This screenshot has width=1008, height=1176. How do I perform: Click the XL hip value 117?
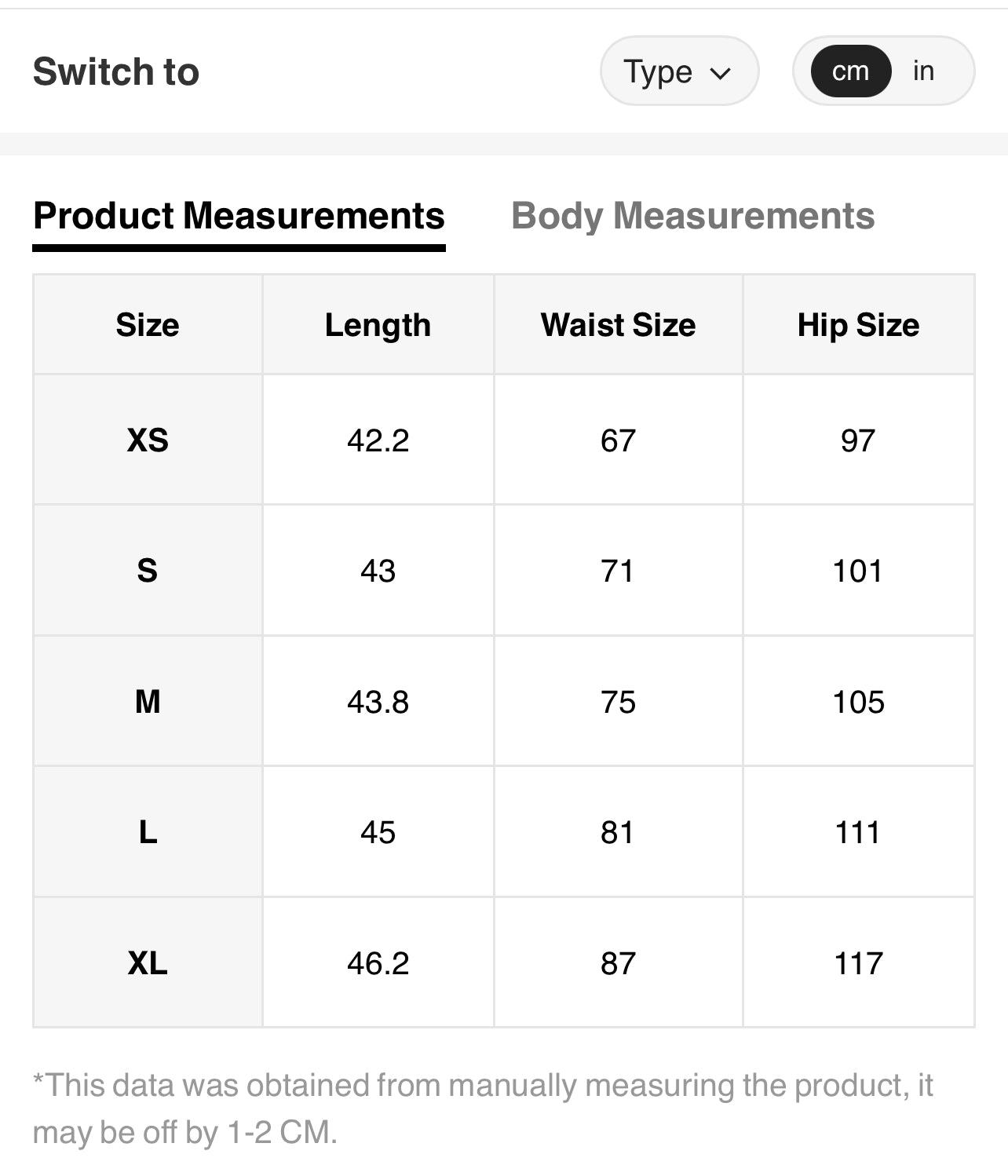click(858, 963)
